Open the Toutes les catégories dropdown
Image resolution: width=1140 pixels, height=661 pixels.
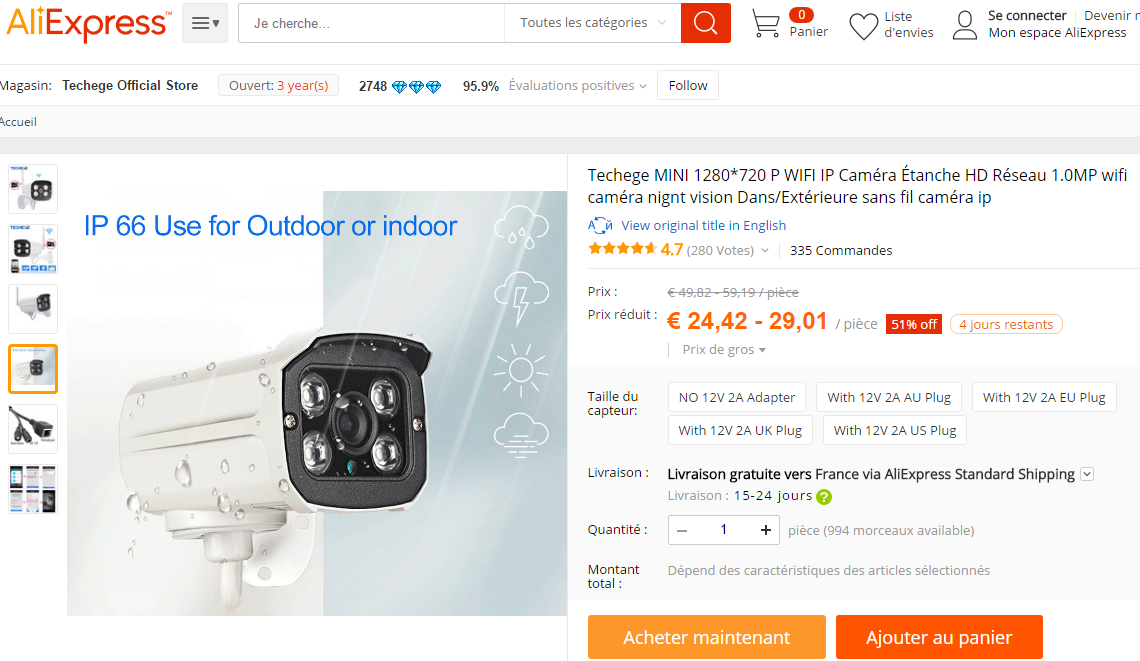(x=593, y=23)
